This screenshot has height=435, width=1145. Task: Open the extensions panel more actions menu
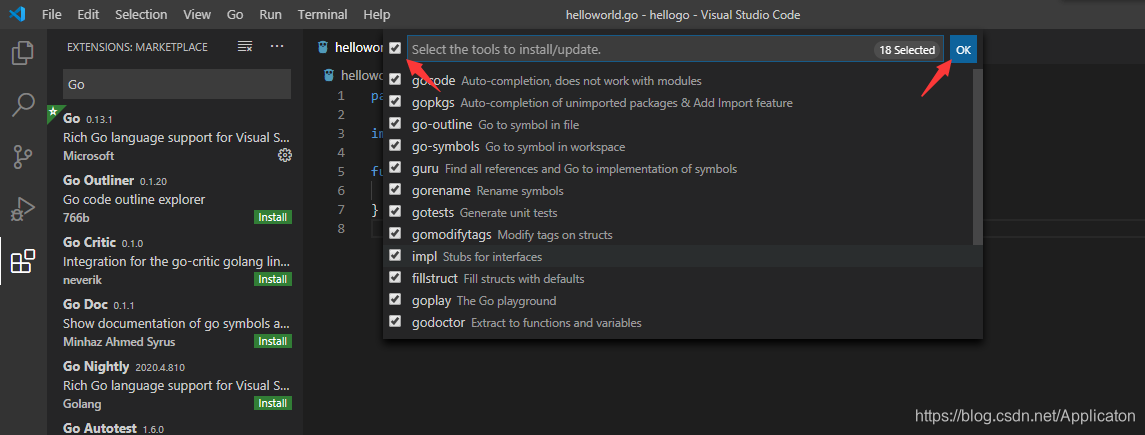coord(277,47)
